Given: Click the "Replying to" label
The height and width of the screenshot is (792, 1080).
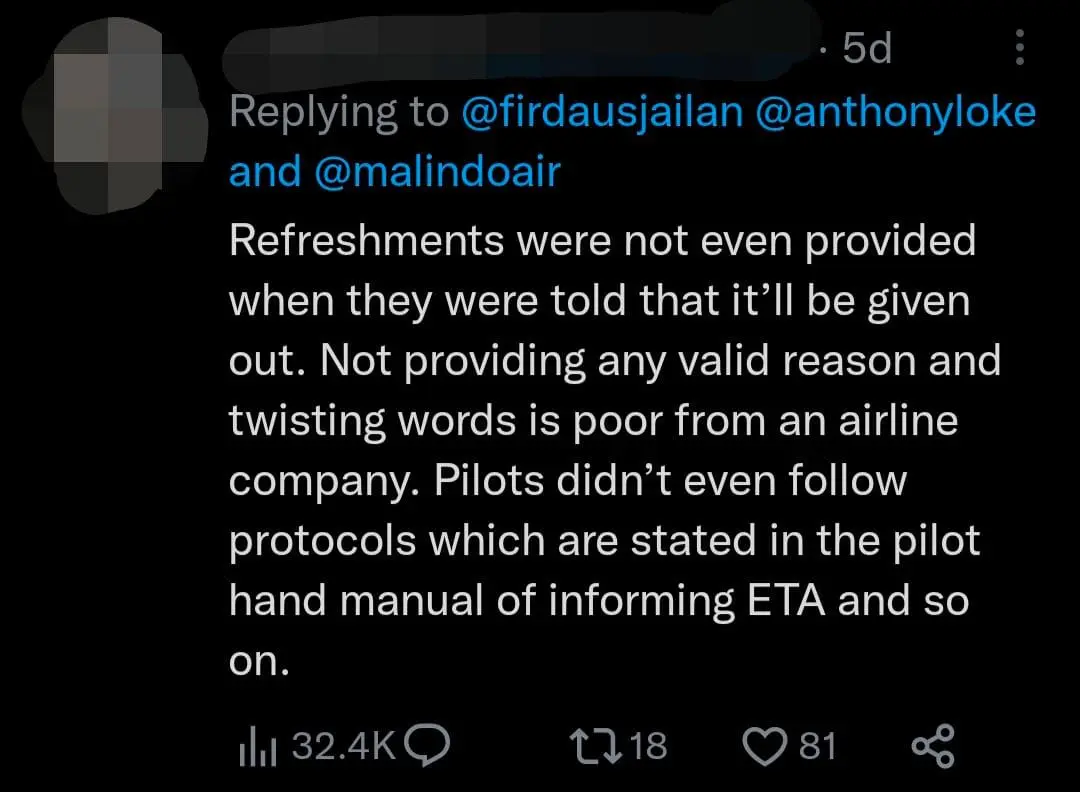Looking at the screenshot, I should tap(338, 112).
